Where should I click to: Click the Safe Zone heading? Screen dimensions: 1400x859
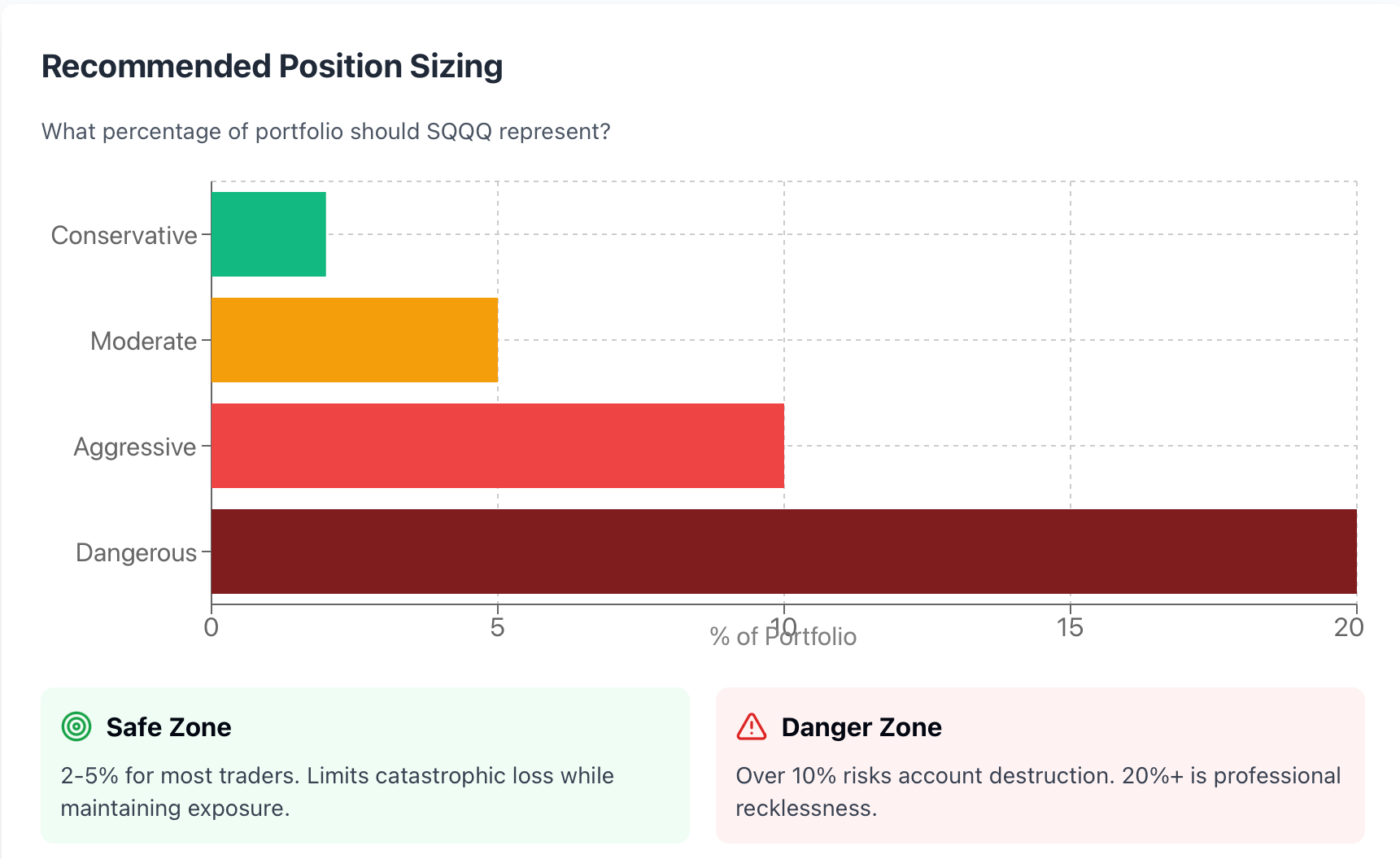point(168,726)
